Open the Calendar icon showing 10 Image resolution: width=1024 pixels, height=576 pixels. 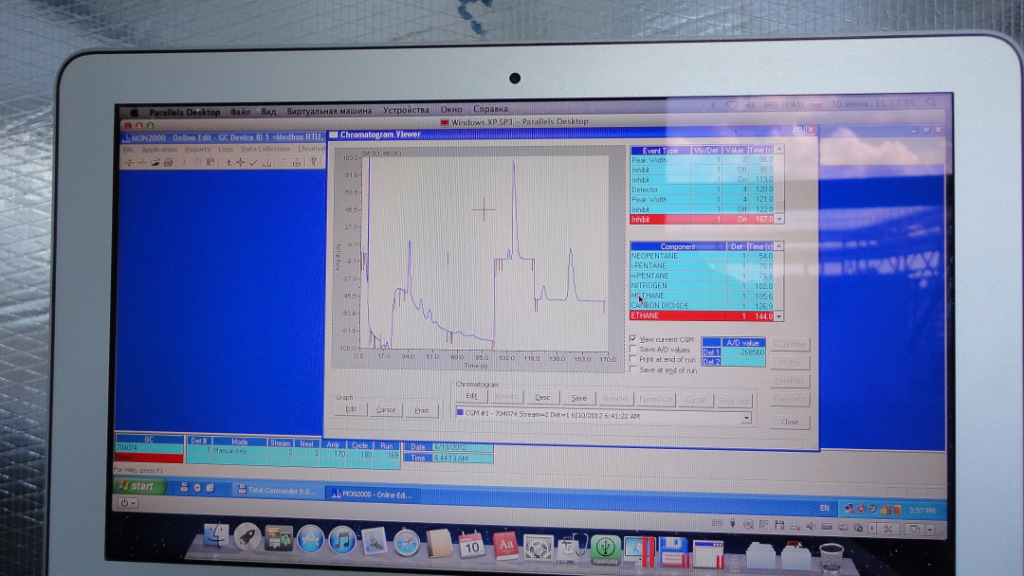pos(471,545)
